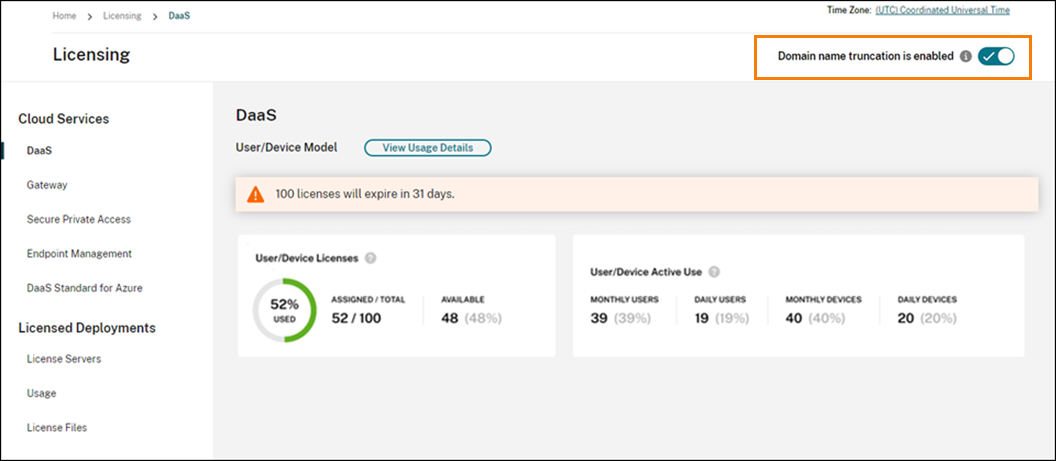Click the User/Device Active Use help icon

pyautogui.click(x=714, y=271)
